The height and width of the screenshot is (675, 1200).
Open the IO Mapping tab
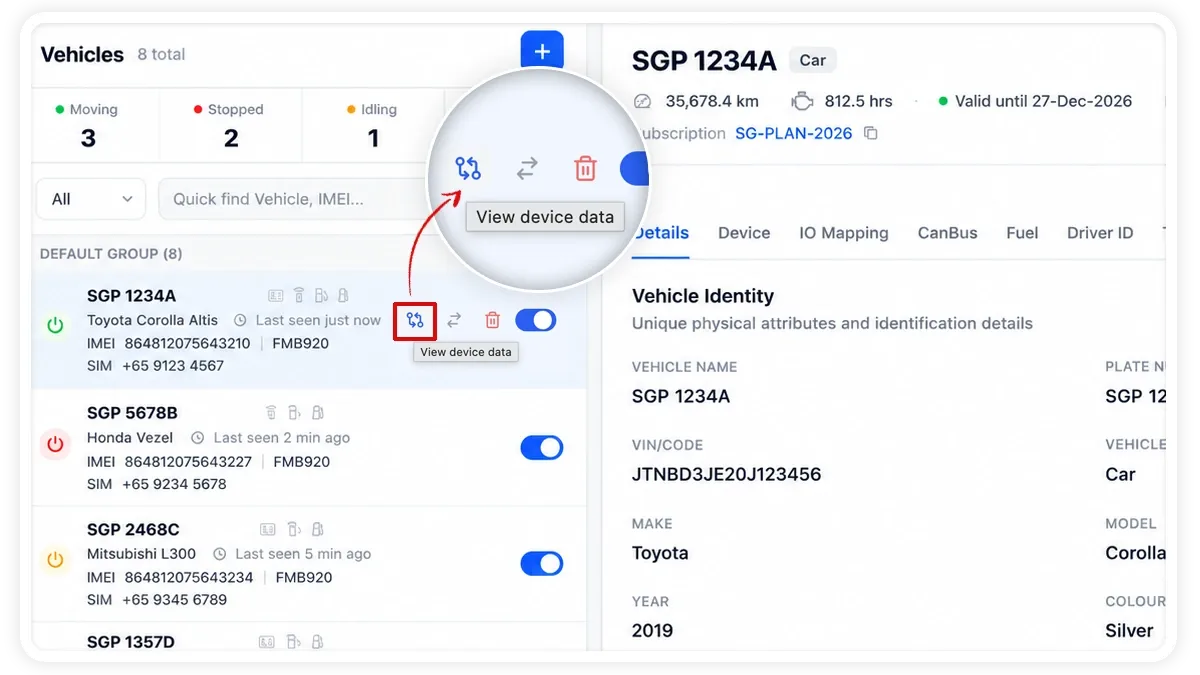pos(844,233)
